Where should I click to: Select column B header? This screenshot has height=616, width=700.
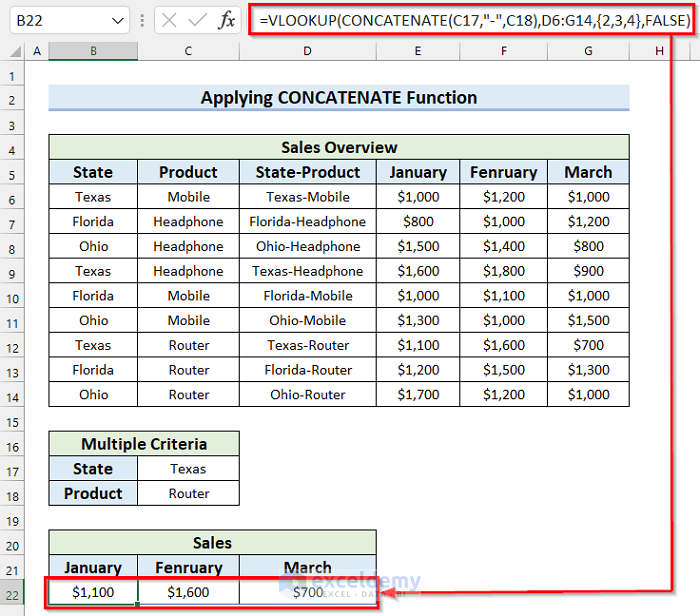point(93,51)
